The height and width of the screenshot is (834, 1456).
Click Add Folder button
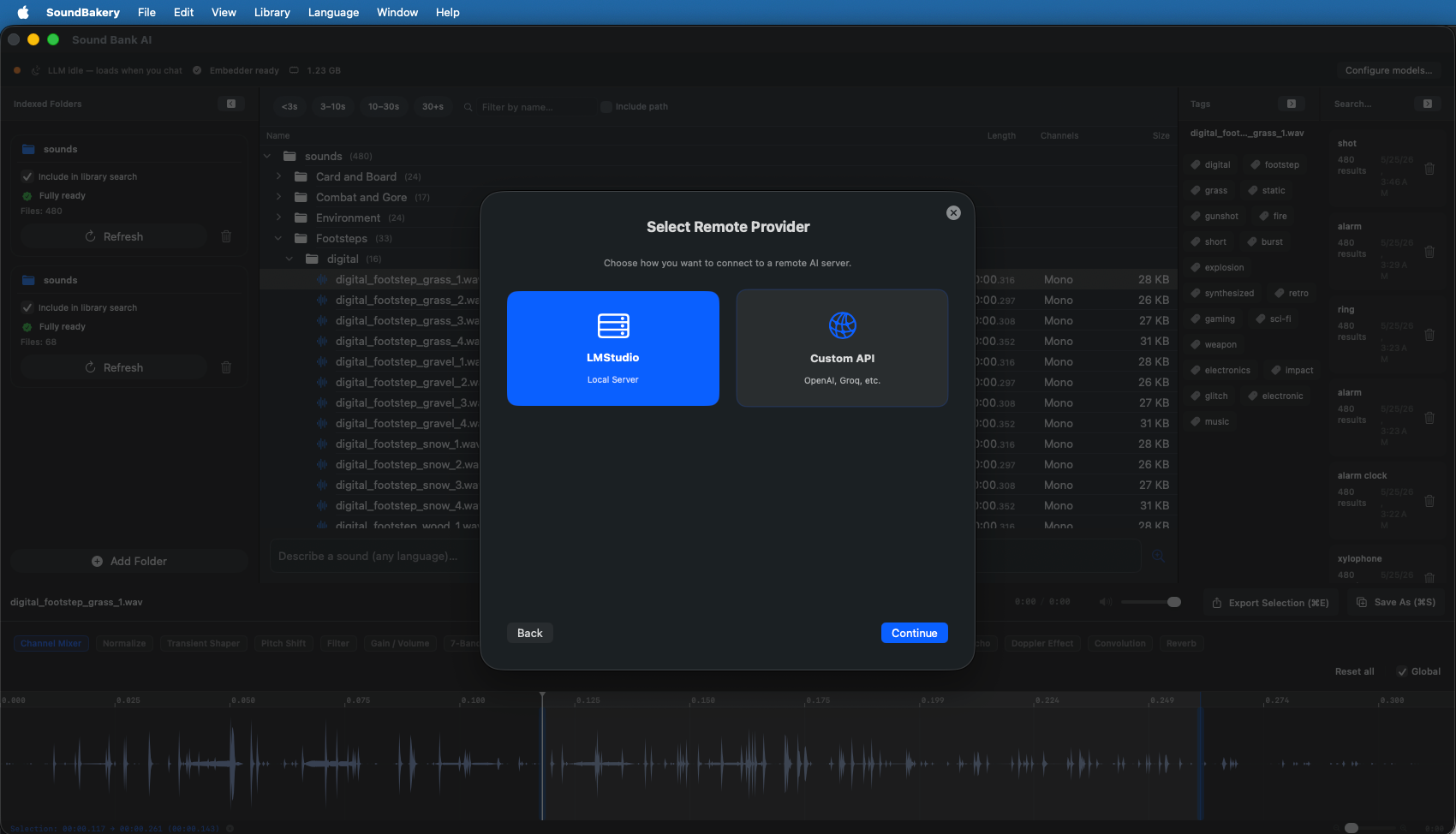(129, 561)
